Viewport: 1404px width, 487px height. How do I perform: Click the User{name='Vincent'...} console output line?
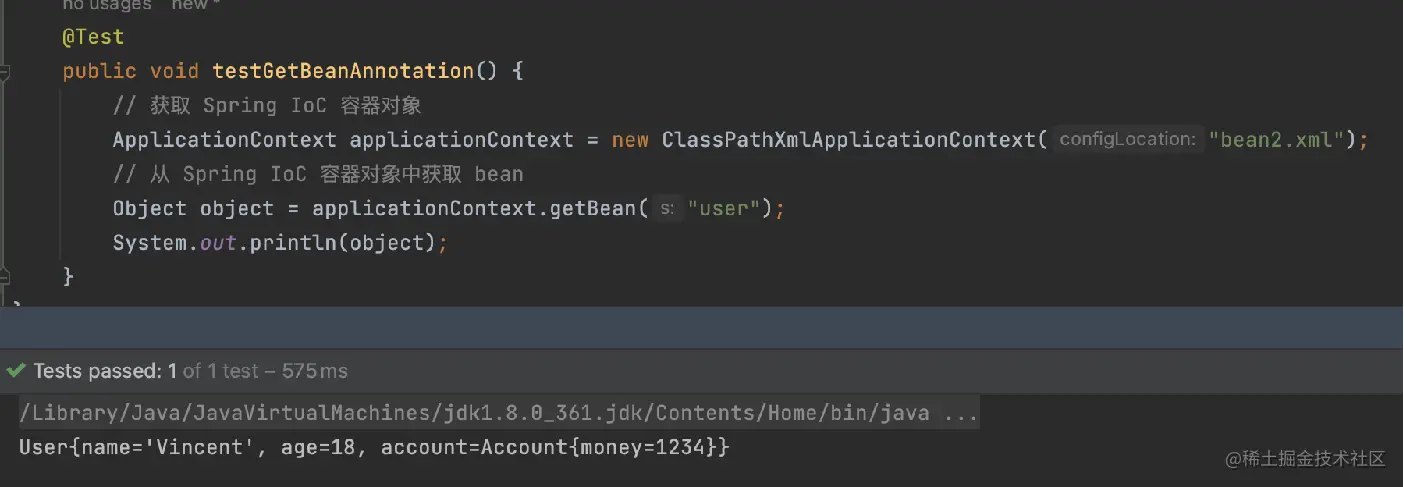[374, 447]
